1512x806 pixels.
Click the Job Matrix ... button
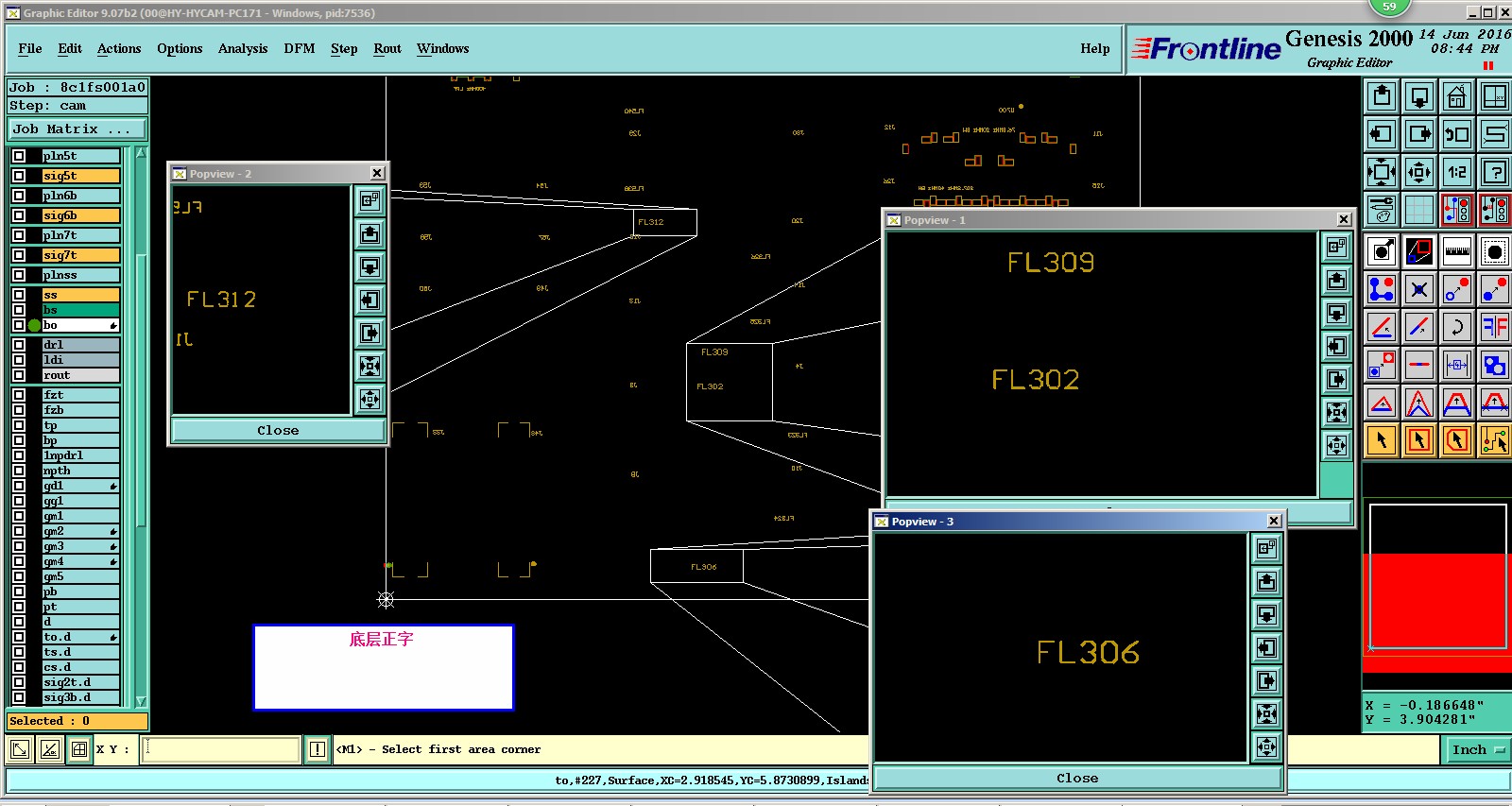click(x=77, y=129)
